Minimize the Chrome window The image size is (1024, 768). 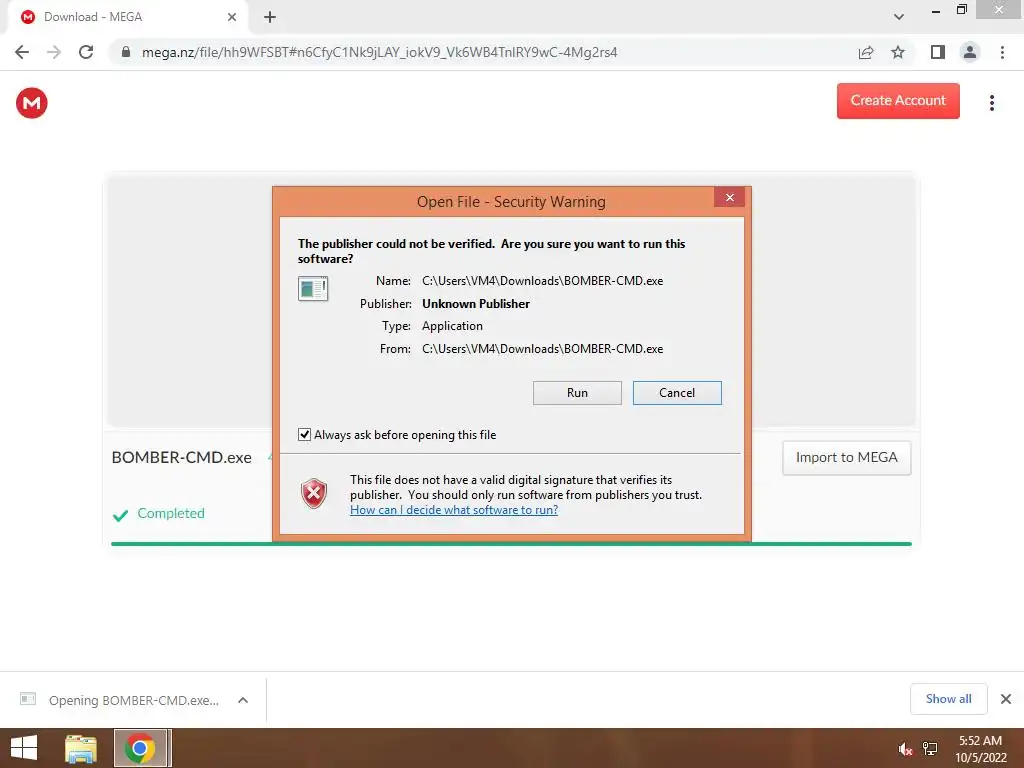coord(936,10)
